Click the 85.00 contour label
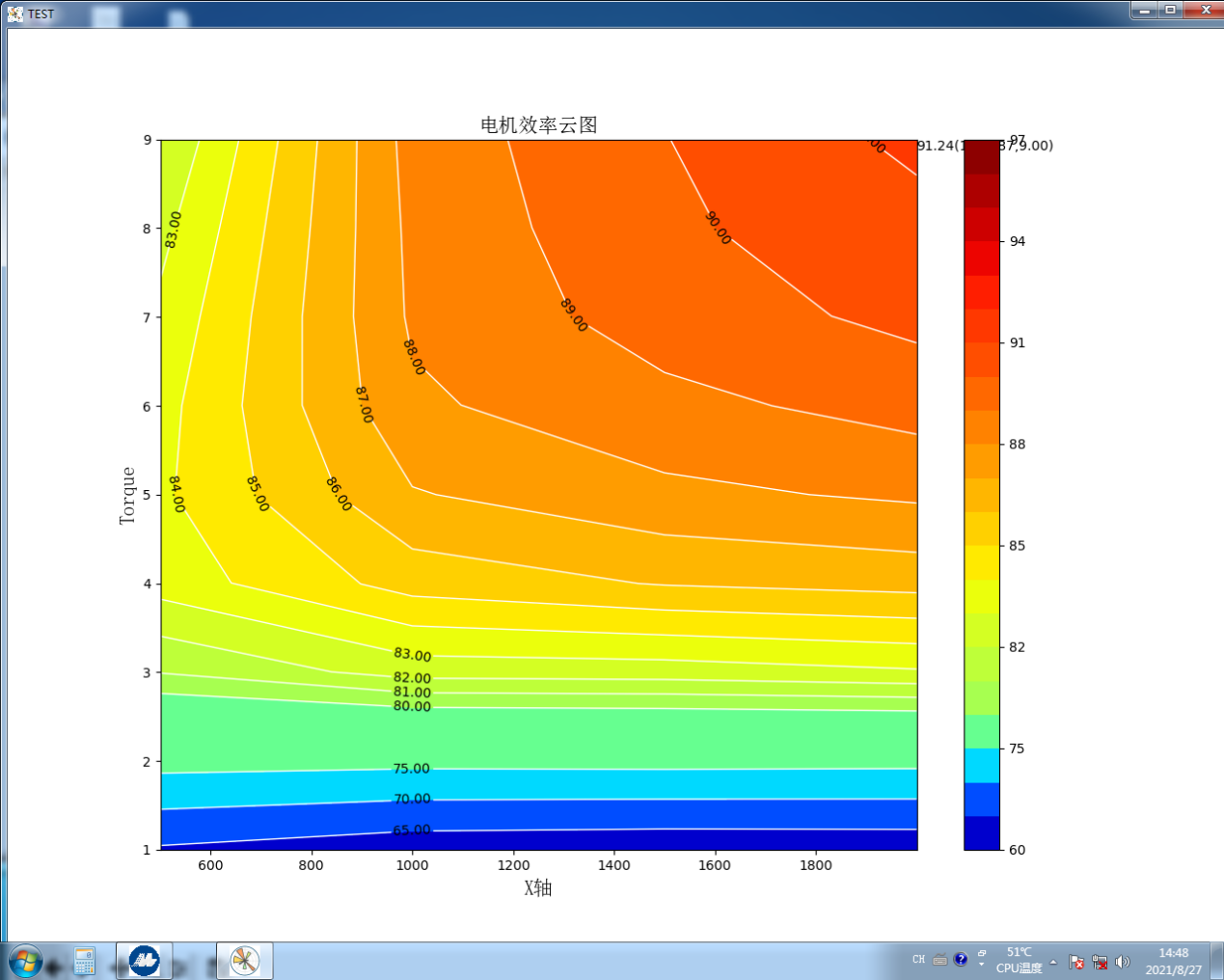The image size is (1224, 980). [258, 493]
